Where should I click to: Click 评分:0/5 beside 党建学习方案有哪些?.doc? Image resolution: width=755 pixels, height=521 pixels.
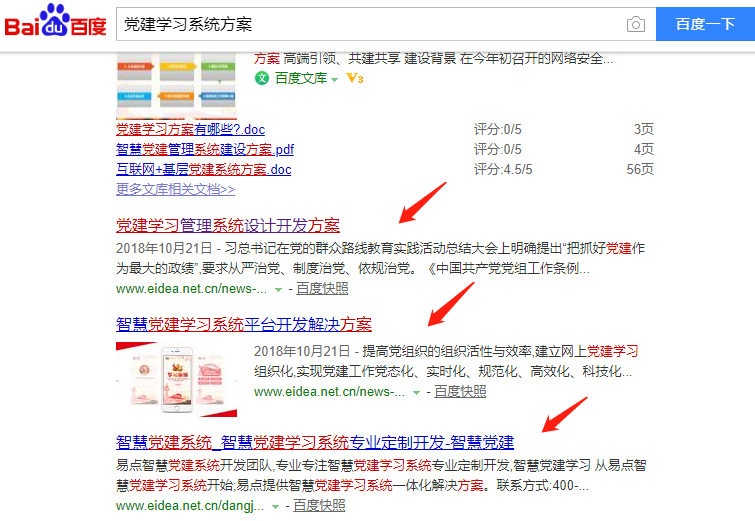click(x=498, y=130)
